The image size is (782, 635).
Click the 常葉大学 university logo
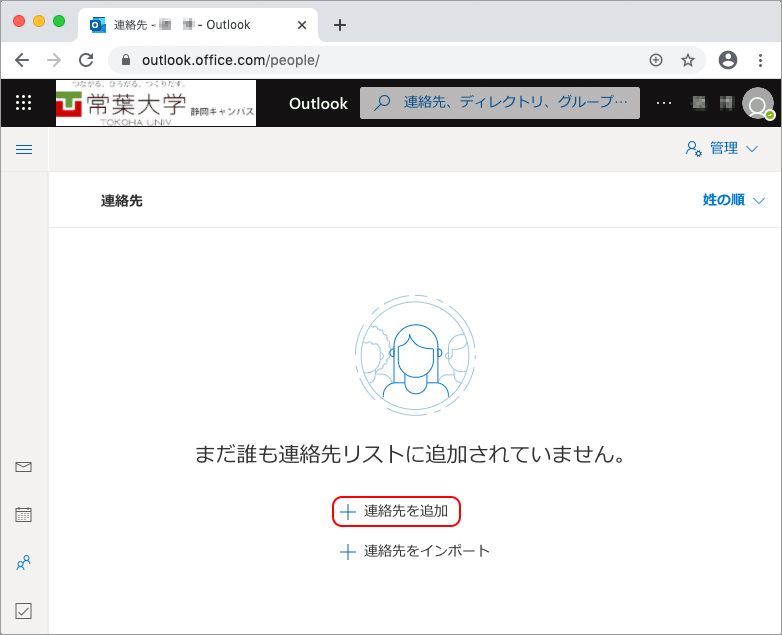[155, 103]
